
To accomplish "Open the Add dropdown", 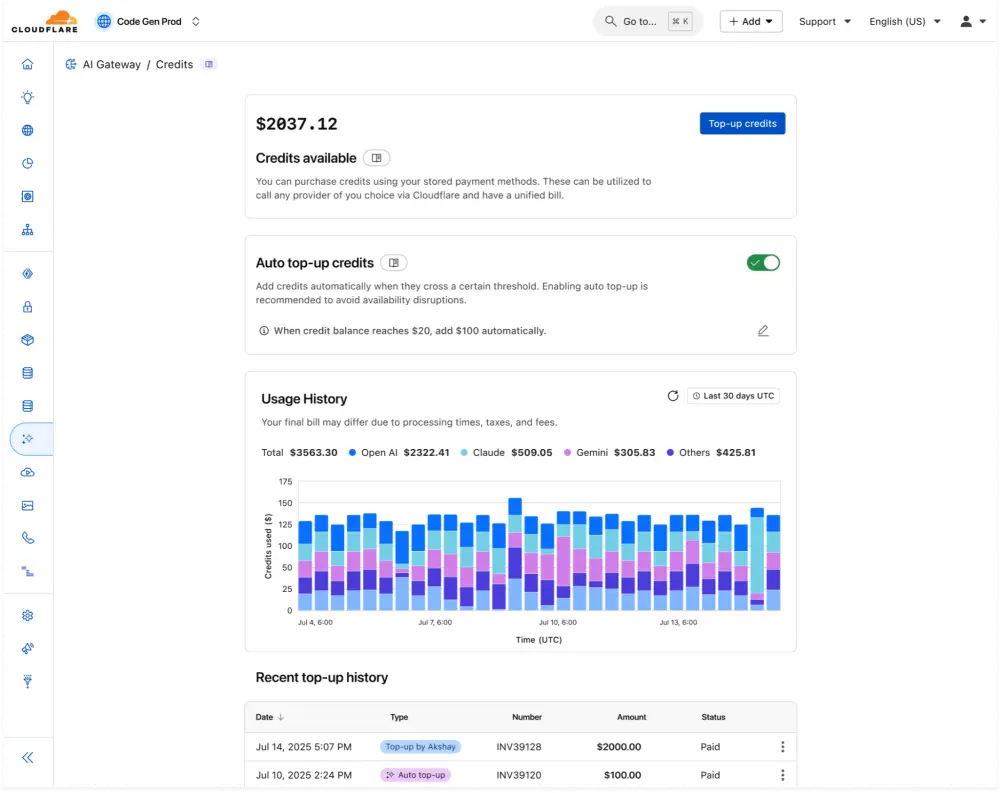I will (751, 20).
